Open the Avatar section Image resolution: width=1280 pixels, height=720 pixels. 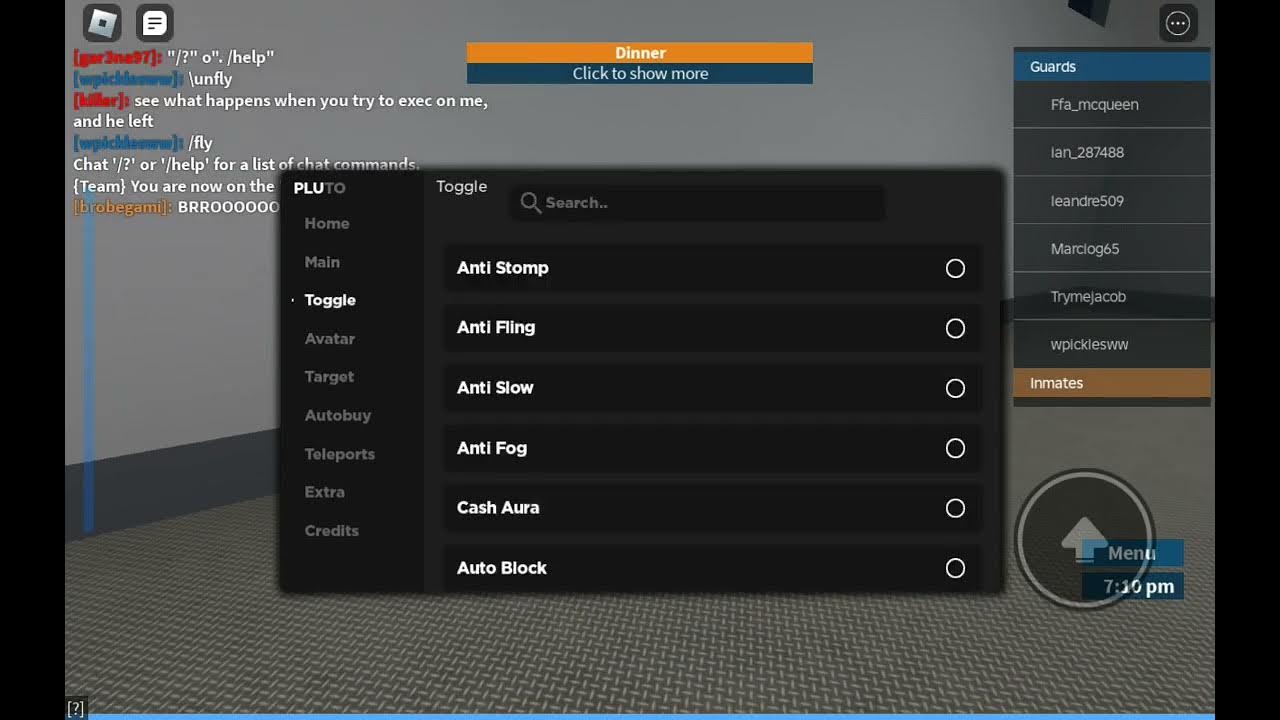pyautogui.click(x=330, y=339)
